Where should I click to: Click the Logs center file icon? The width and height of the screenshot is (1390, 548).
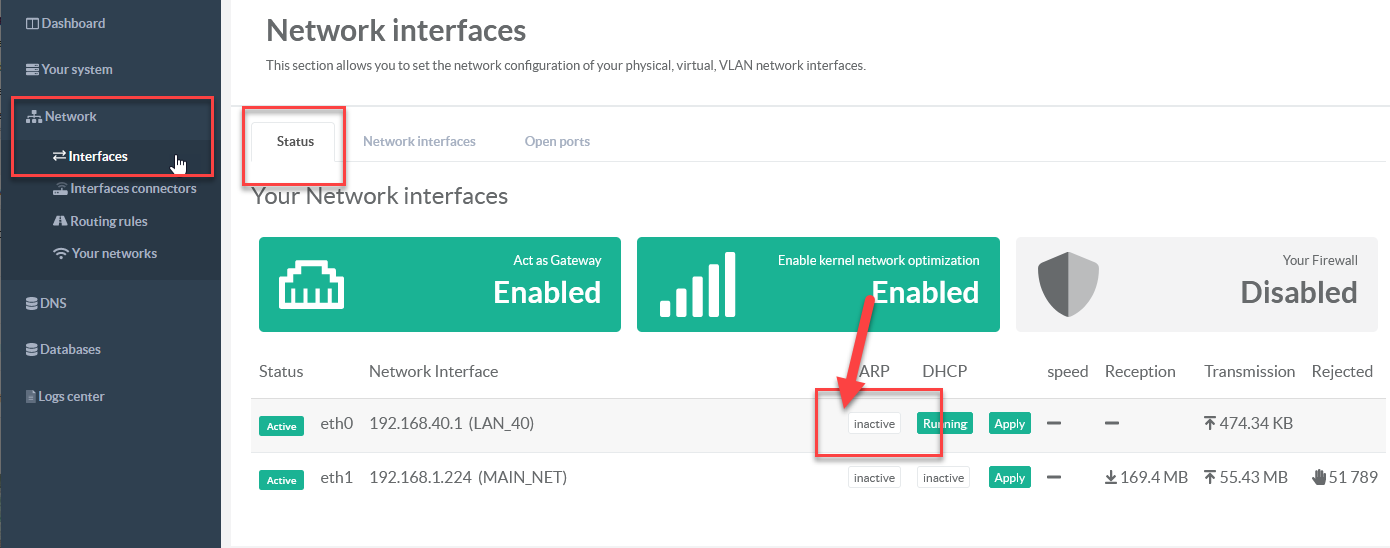point(31,397)
